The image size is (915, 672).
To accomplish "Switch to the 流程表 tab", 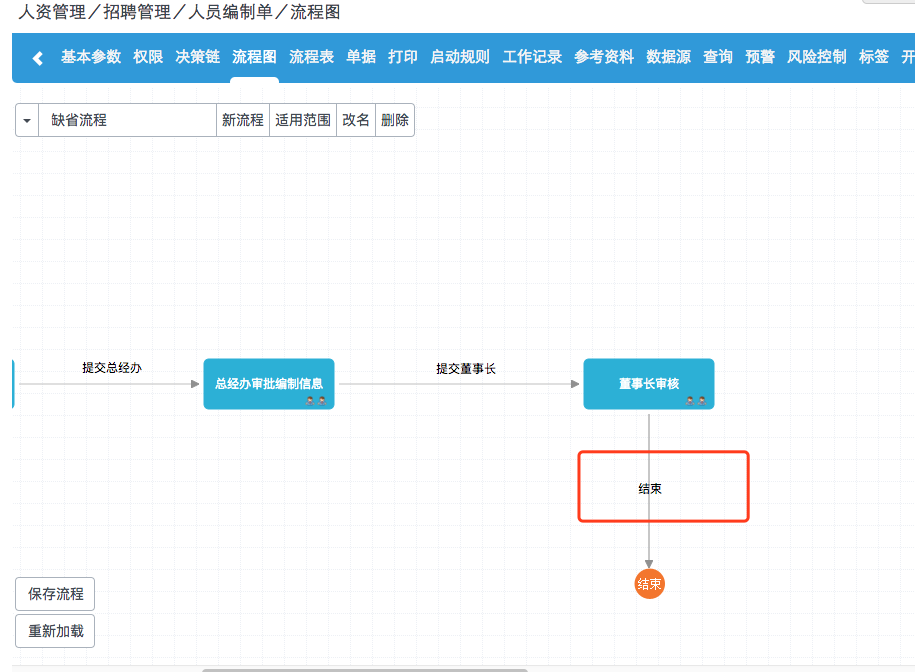I will 311,57.
